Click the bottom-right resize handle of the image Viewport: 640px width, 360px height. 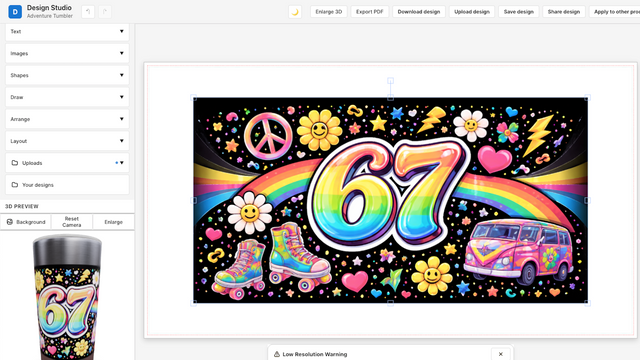[x=588, y=303]
